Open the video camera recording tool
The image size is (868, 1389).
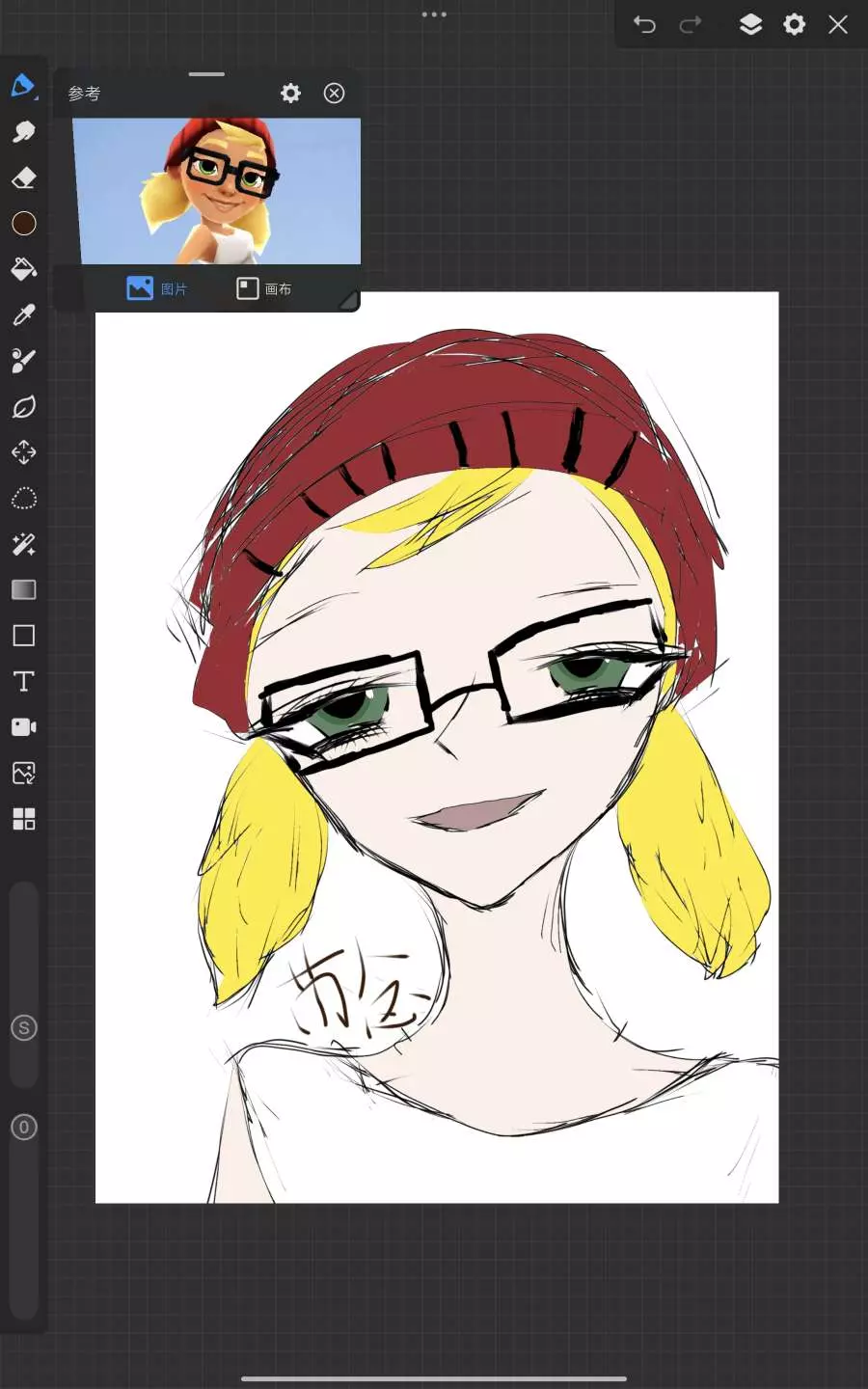point(23,727)
